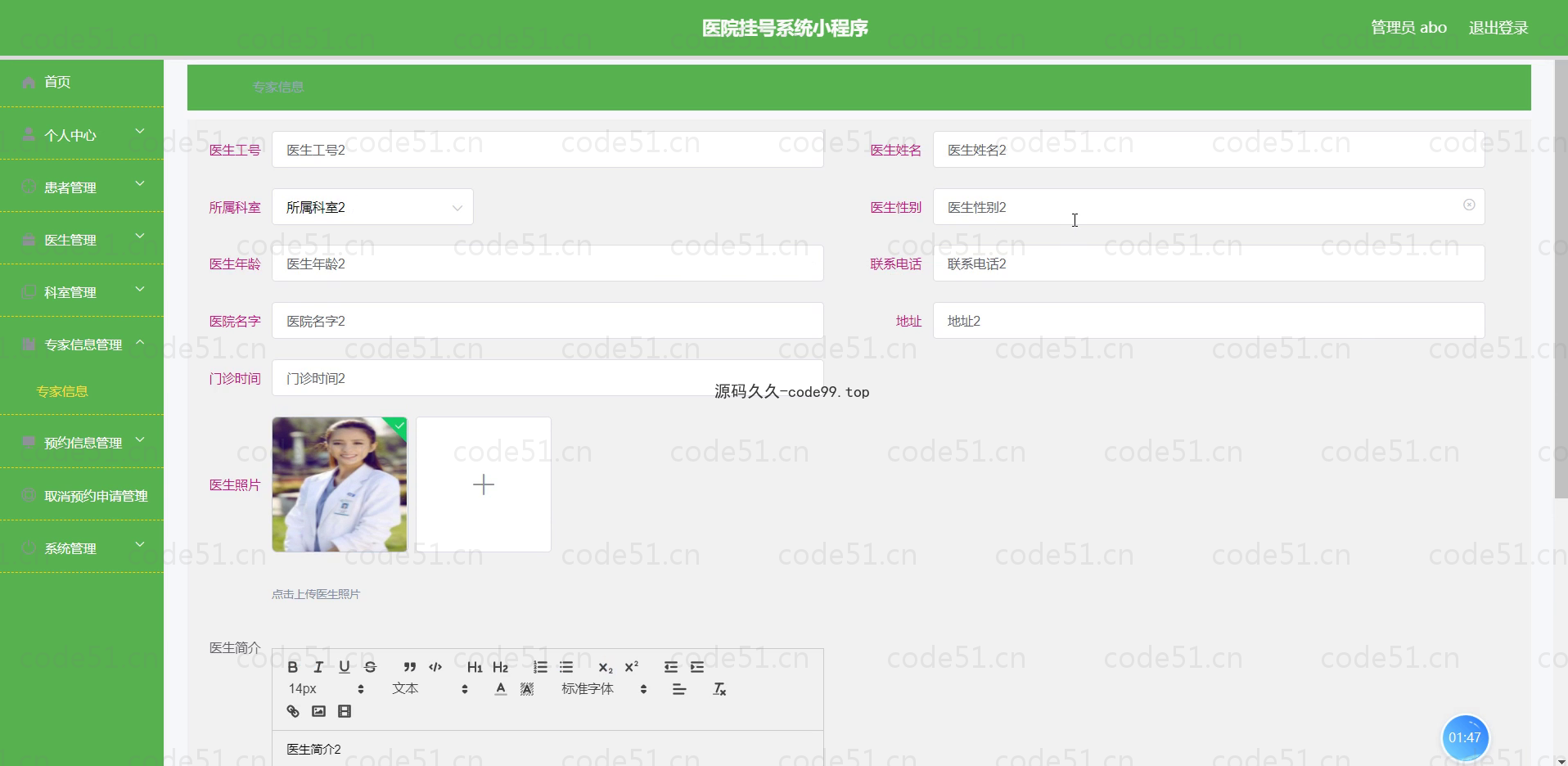1568x766 pixels.
Task: Click the 地址 input field
Action: click(x=1209, y=321)
